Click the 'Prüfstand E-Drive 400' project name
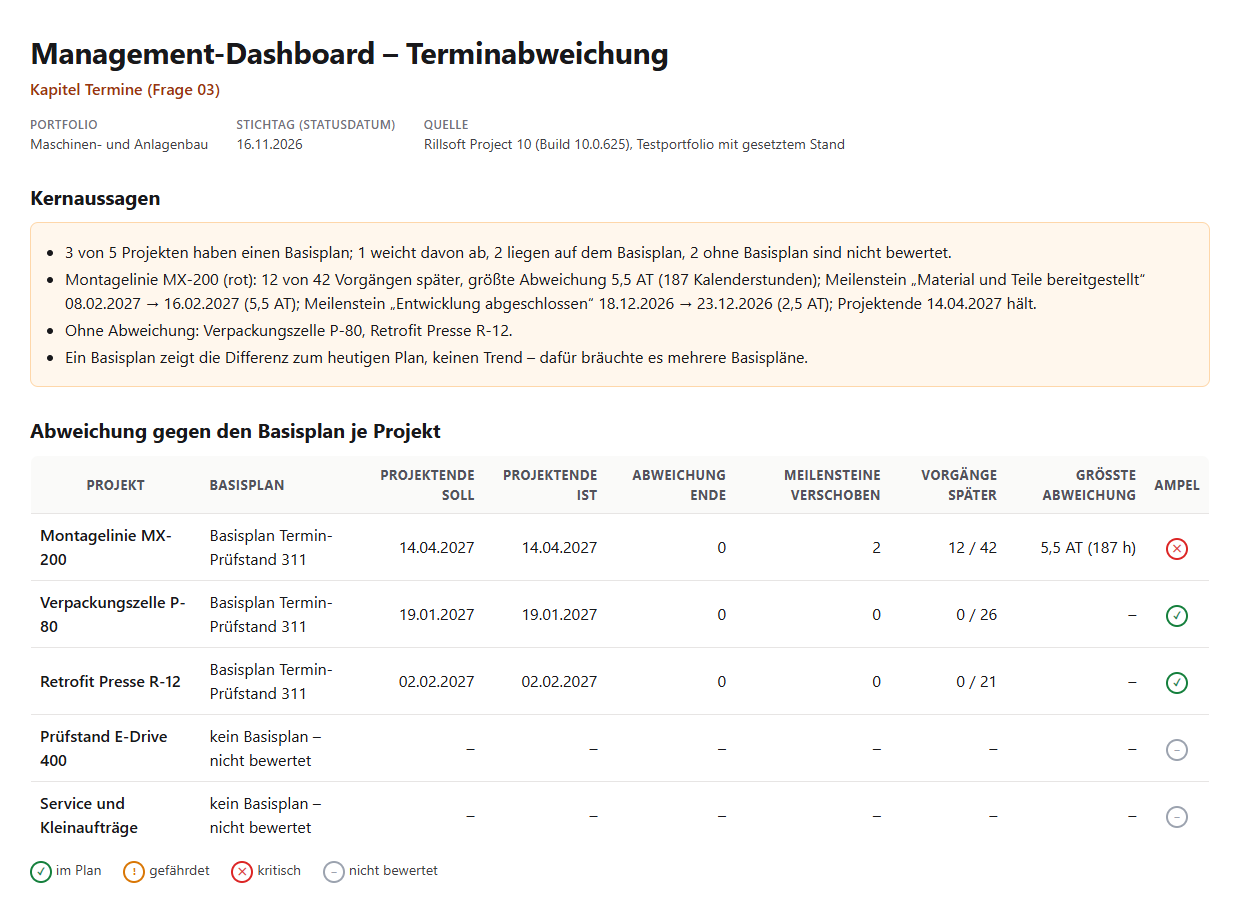This screenshot has width=1240, height=898. (x=104, y=749)
